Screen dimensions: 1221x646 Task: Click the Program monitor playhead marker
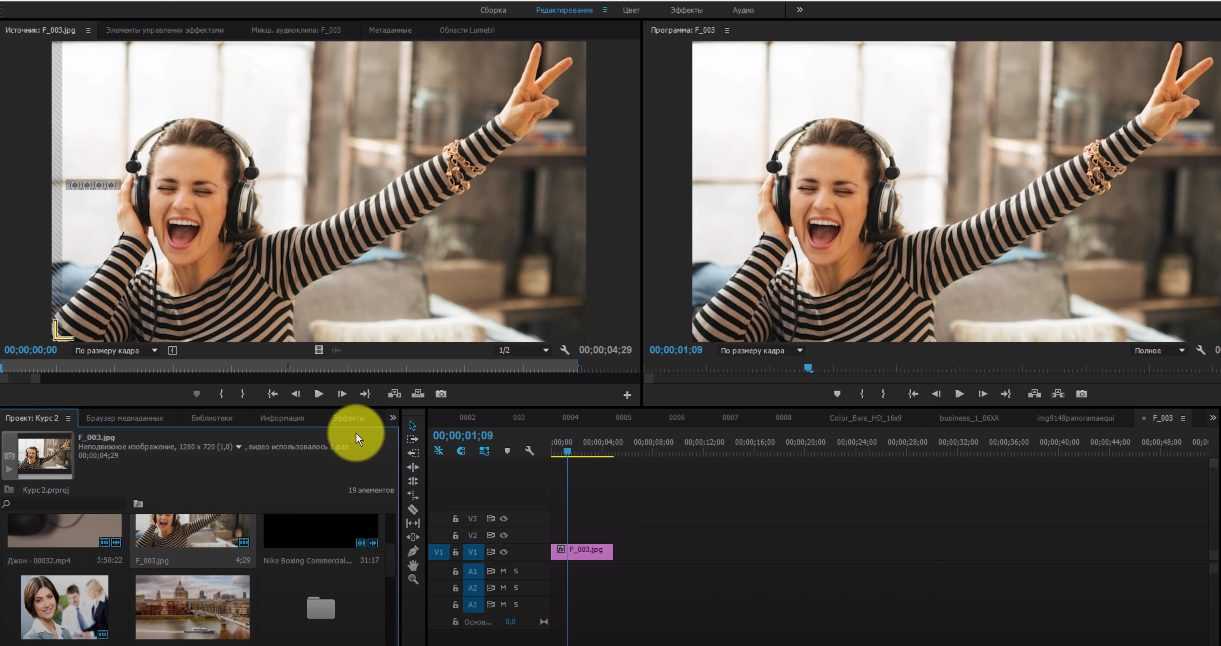pyautogui.click(x=808, y=368)
